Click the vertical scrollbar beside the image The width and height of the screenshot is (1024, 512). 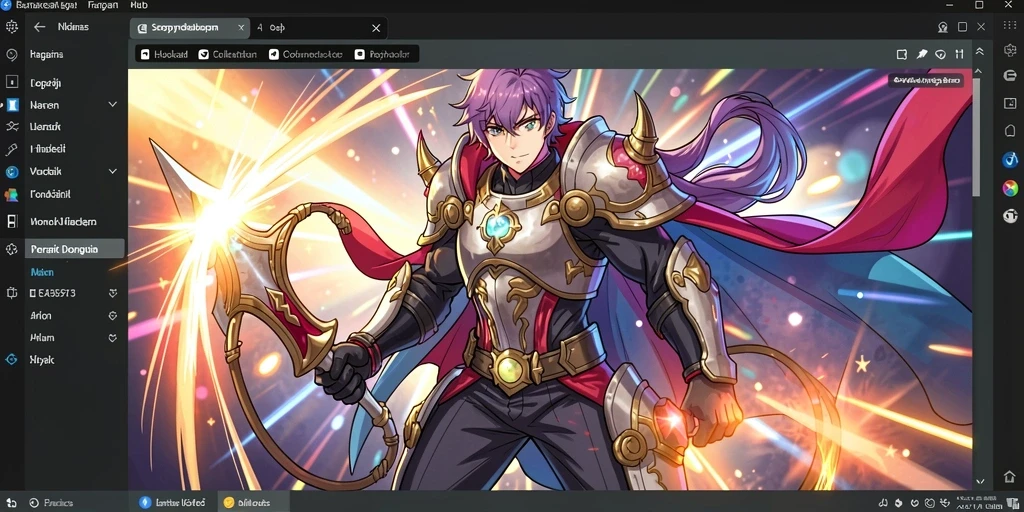click(x=976, y=137)
